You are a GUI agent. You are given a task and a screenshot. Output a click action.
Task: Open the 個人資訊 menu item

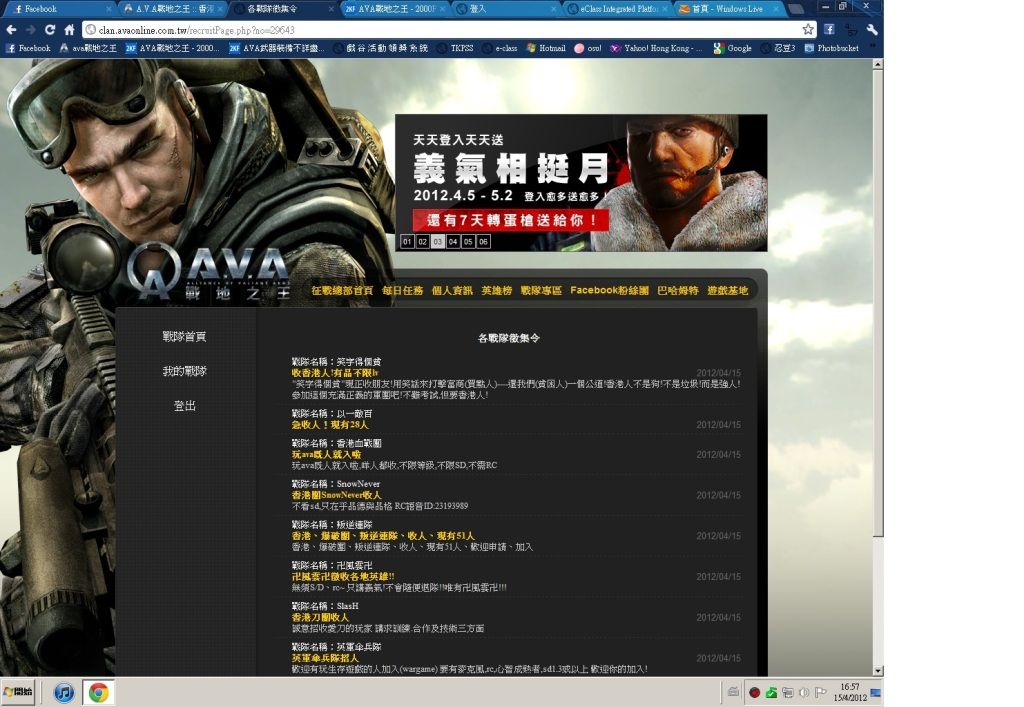coord(452,291)
